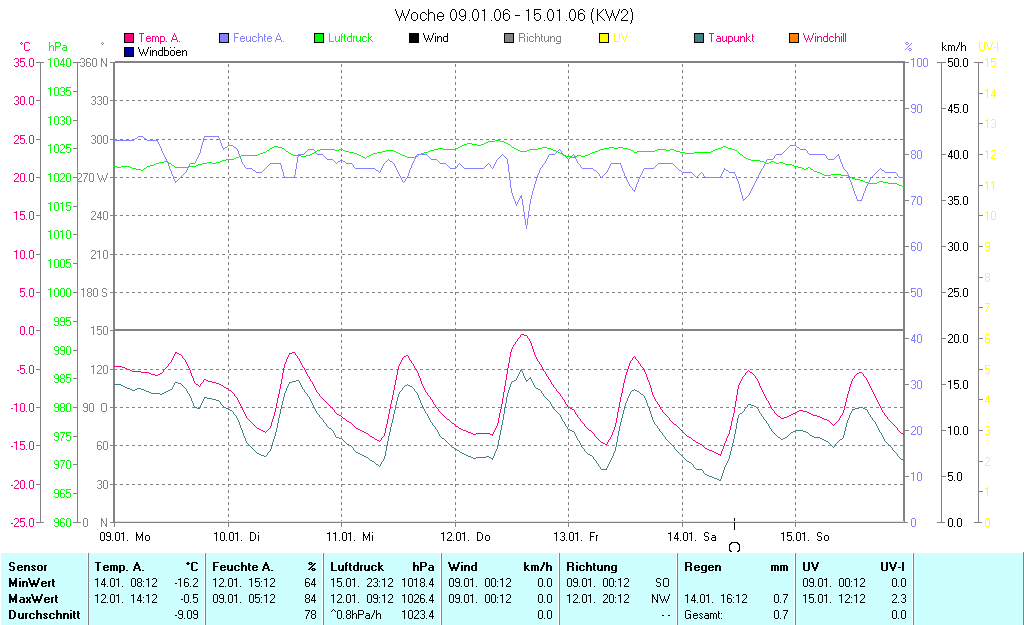
Task: Select the Windböen legend label
Action: [x=162, y=52]
